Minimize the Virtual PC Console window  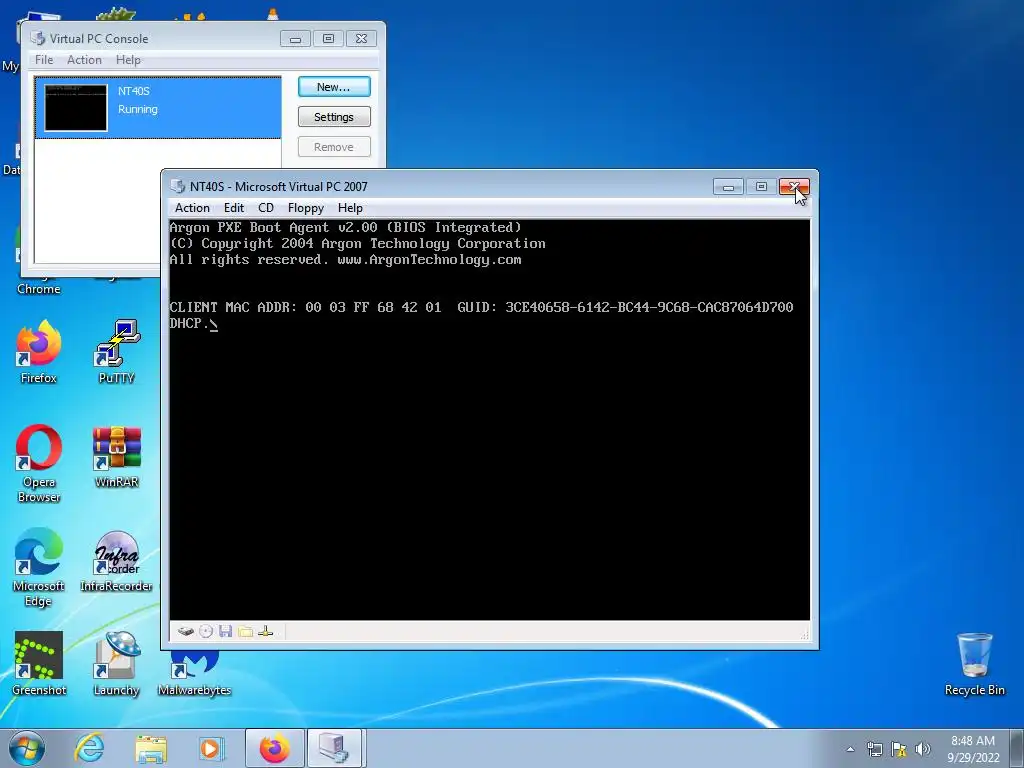[x=295, y=39]
